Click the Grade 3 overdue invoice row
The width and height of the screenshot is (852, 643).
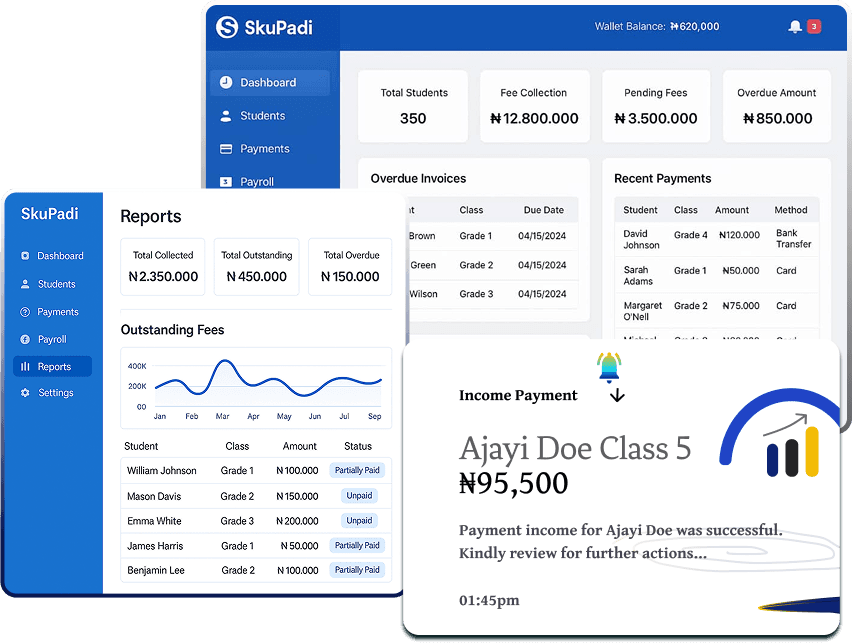pyautogui.click(x=492, y=294)
